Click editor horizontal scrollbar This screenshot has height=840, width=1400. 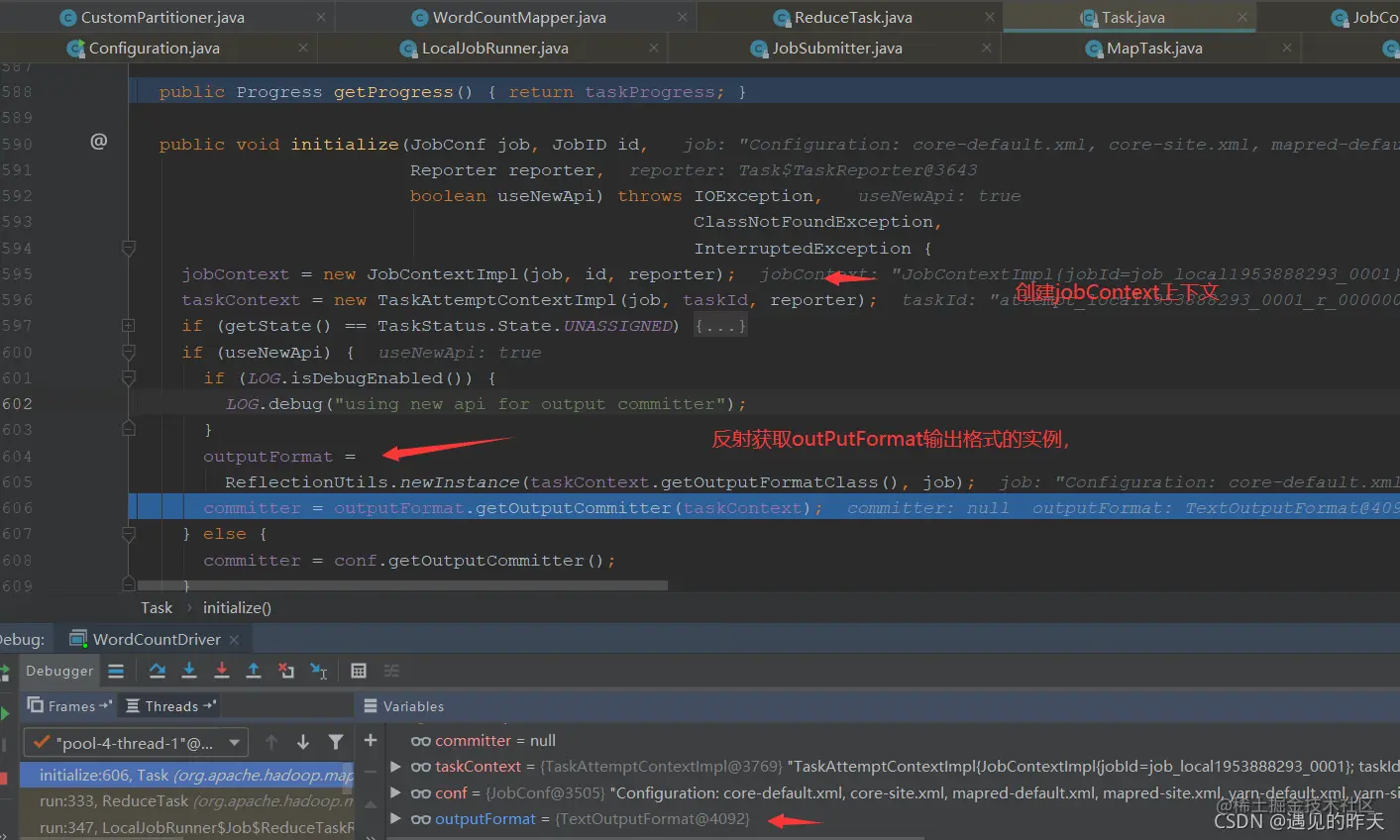coord(402,585)
